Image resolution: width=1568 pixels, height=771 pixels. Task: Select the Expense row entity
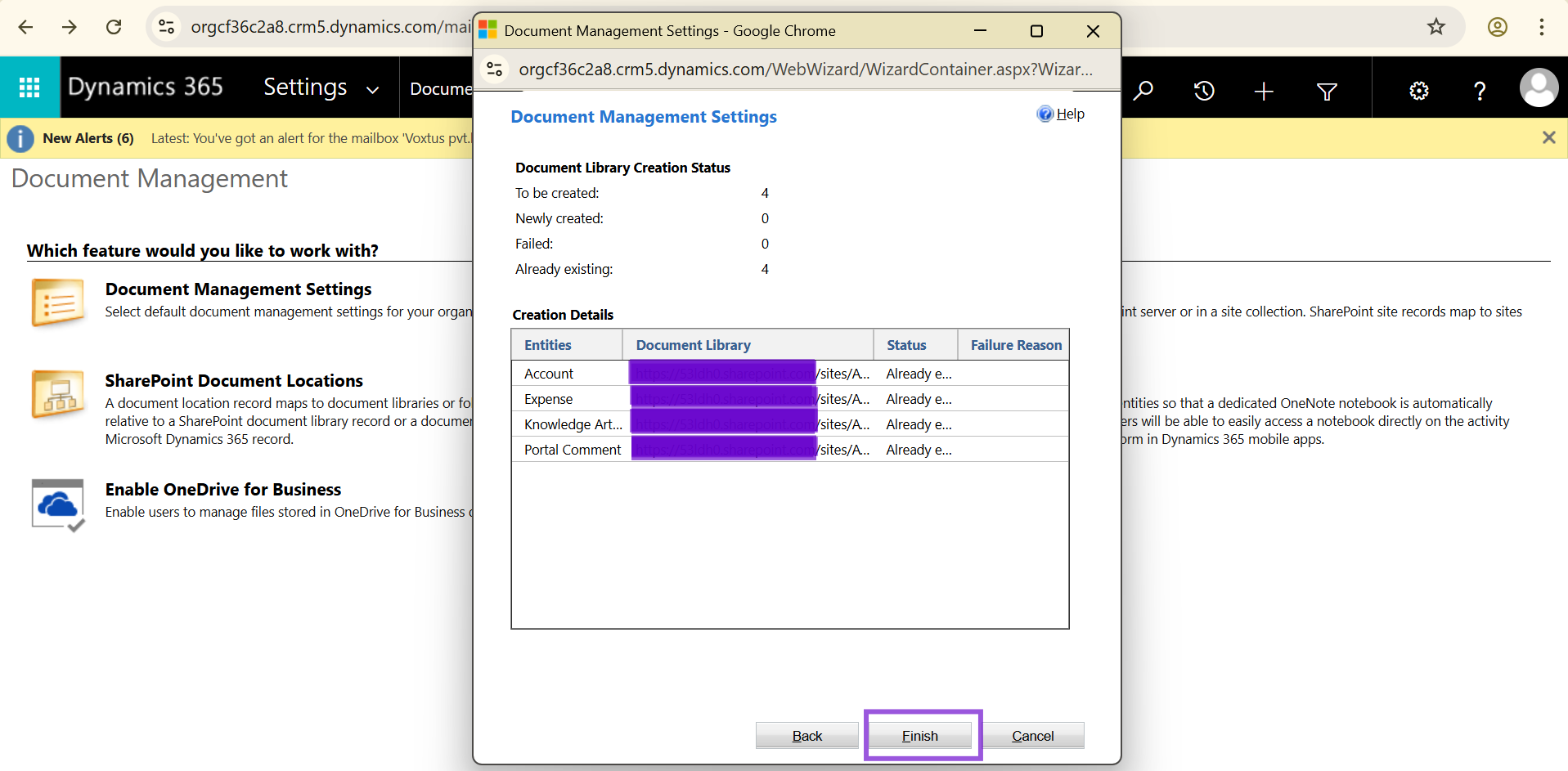[x=548, y=399]
